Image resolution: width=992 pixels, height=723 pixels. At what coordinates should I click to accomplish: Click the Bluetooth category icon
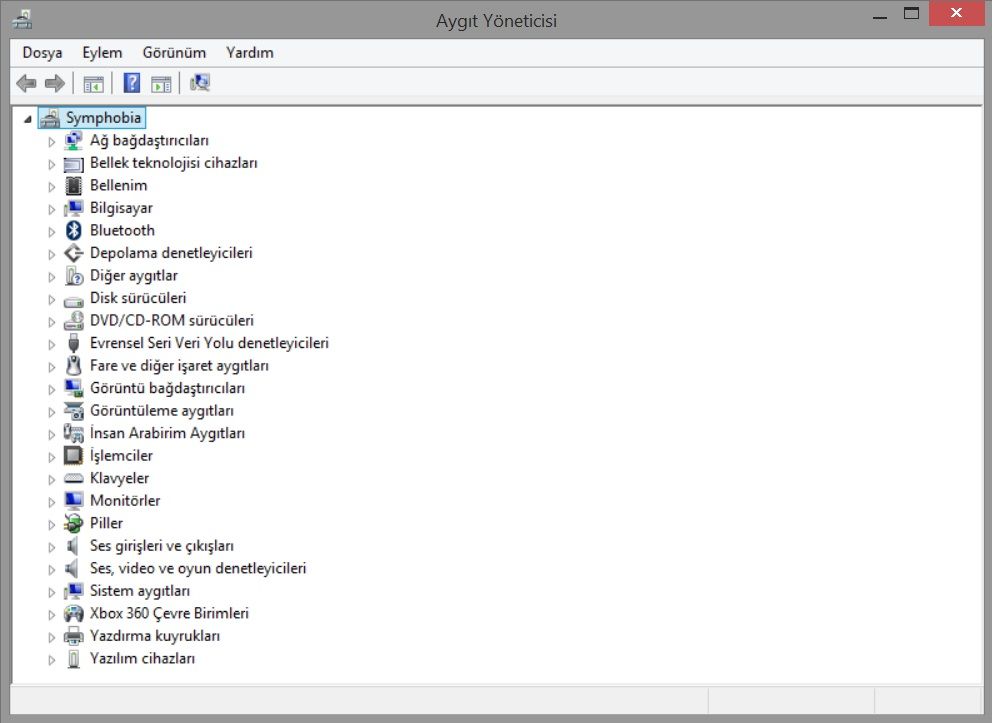pyautogui.click(x=73, y=230)
